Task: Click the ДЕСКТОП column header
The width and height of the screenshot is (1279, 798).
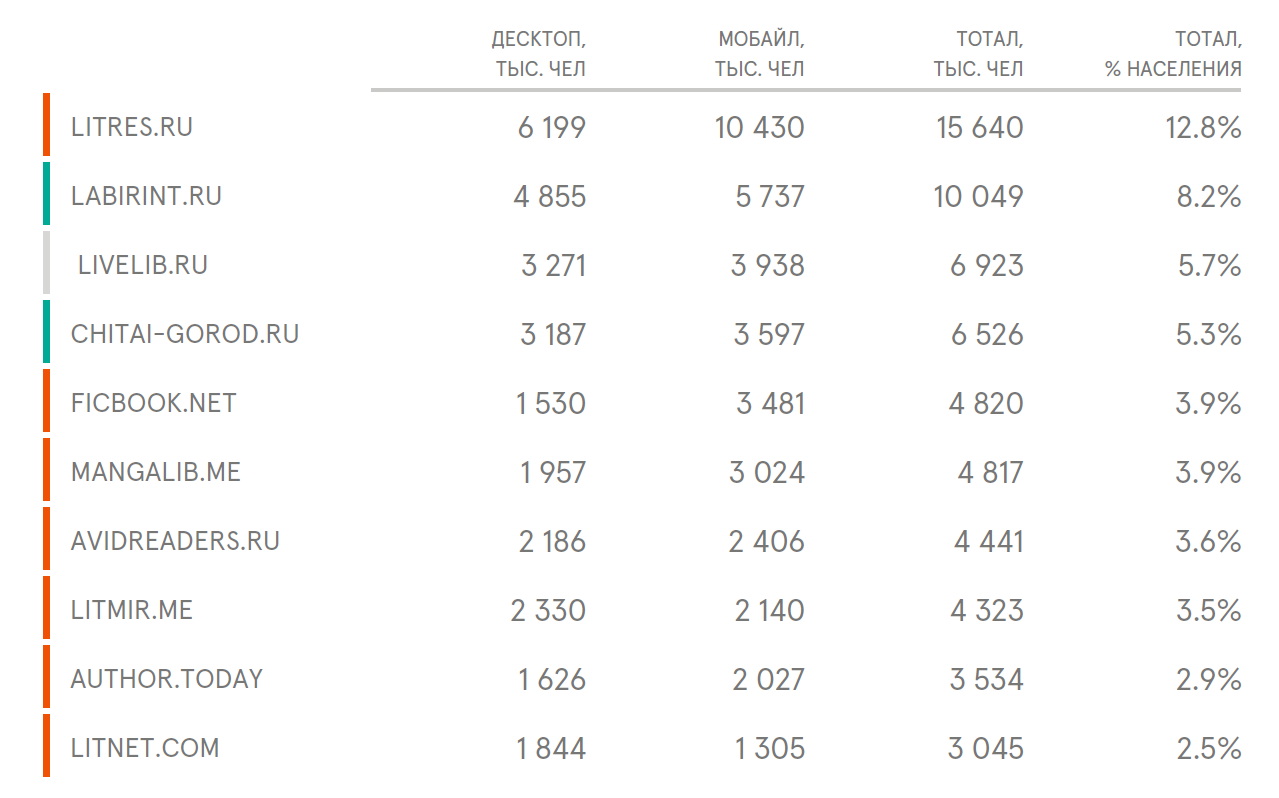Action: pyautogui.click(x=538, y=54)
